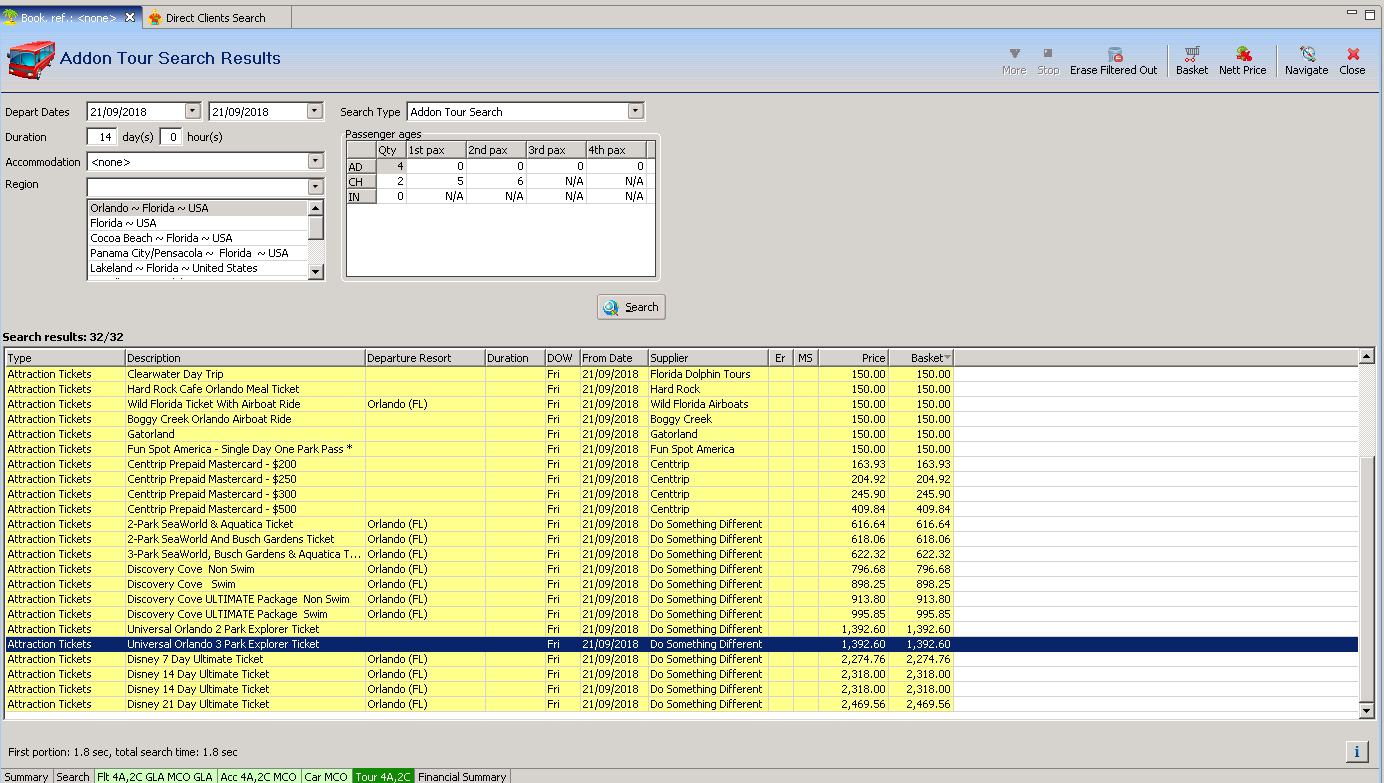The height and width of the screenshot is (783, 1384).
Task: Click the blue info icon
Action: click(1356, 751)
